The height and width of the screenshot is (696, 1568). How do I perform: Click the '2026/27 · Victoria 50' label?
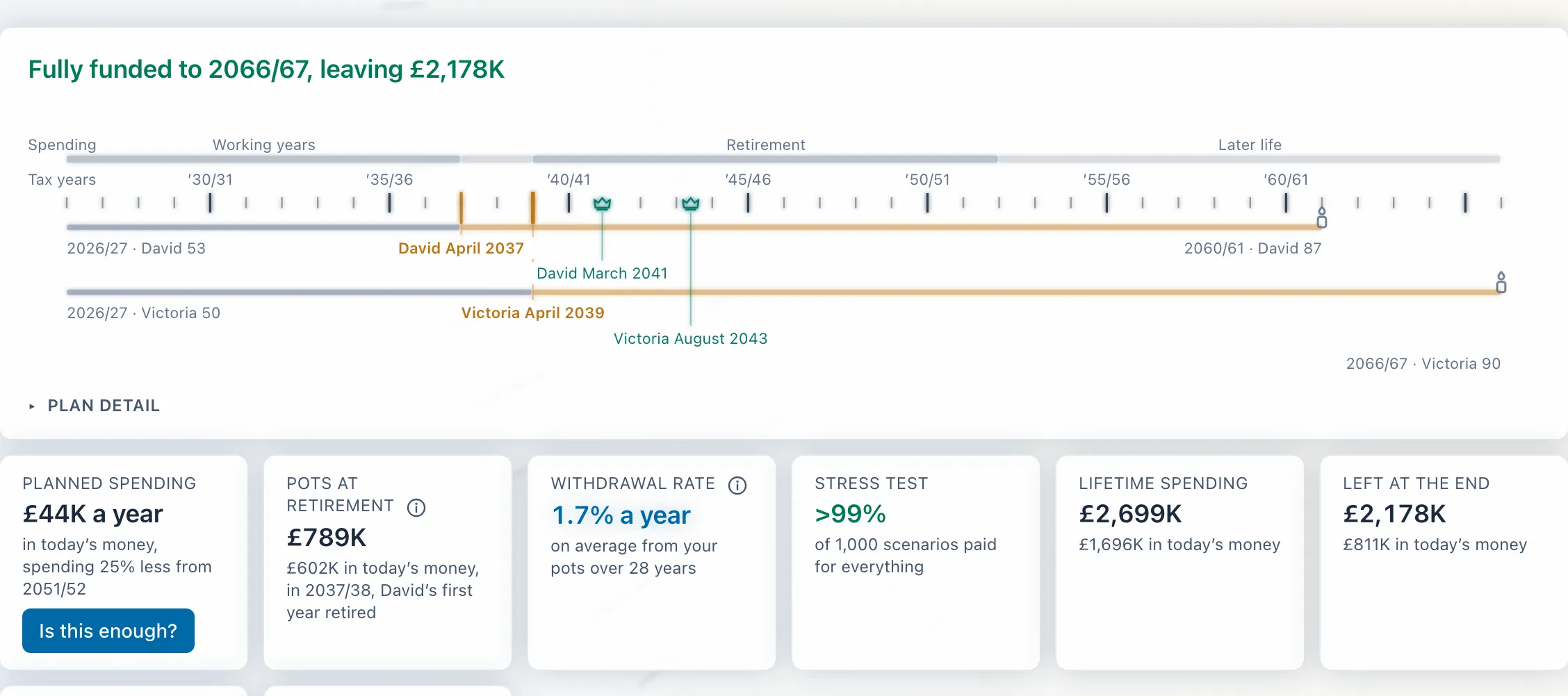tap(143, 313)
